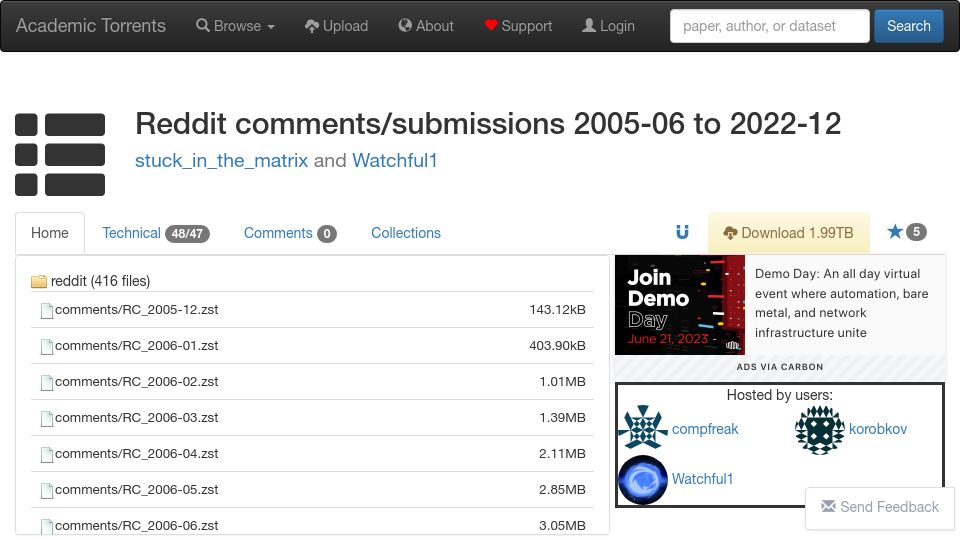The image size is (960, 540).
Task: Open the Demo Day ad description text
Action: (x=842, y=303)
